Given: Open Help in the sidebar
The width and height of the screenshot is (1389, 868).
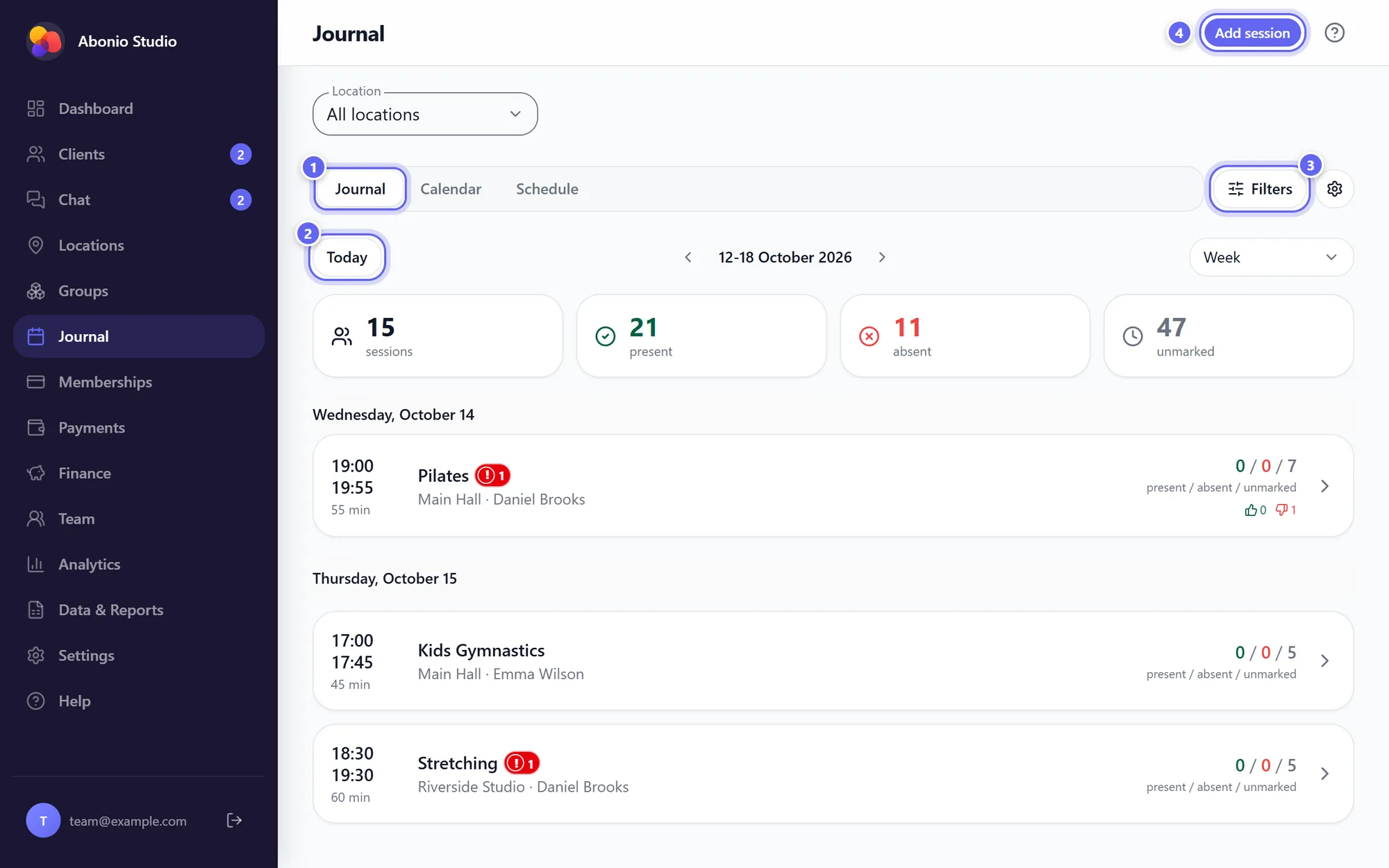Looking at the screenshot, I should [x=139, y=701].
